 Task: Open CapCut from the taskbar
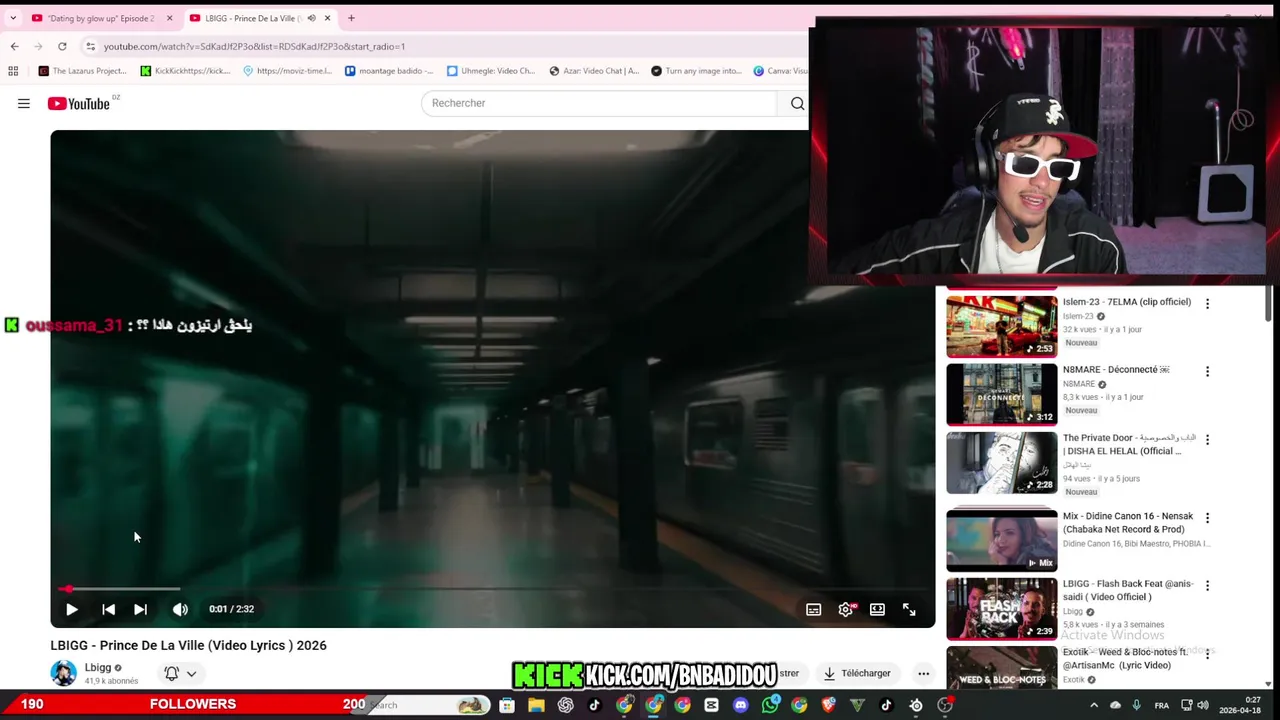(x=711, y=705)
